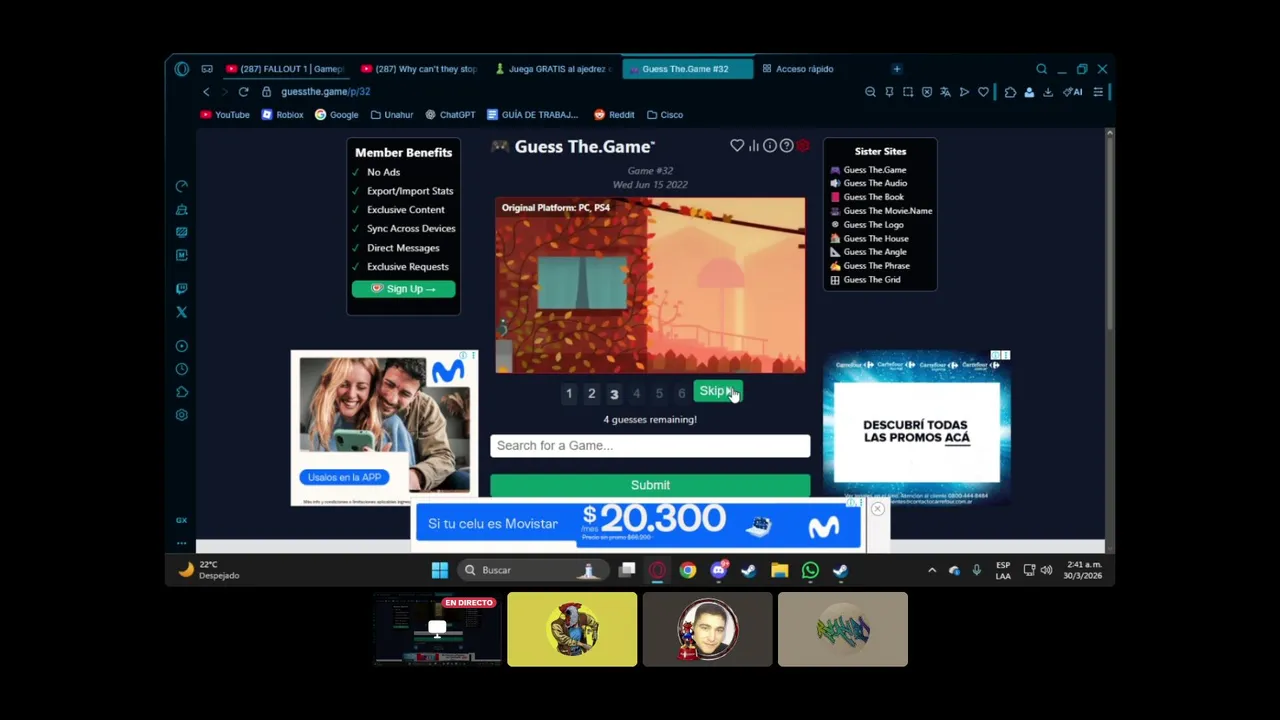Open history clock icon in Opera sidebar
Image resolution: width=1280 pixels, height=720 pixels.
pos(181,369)
